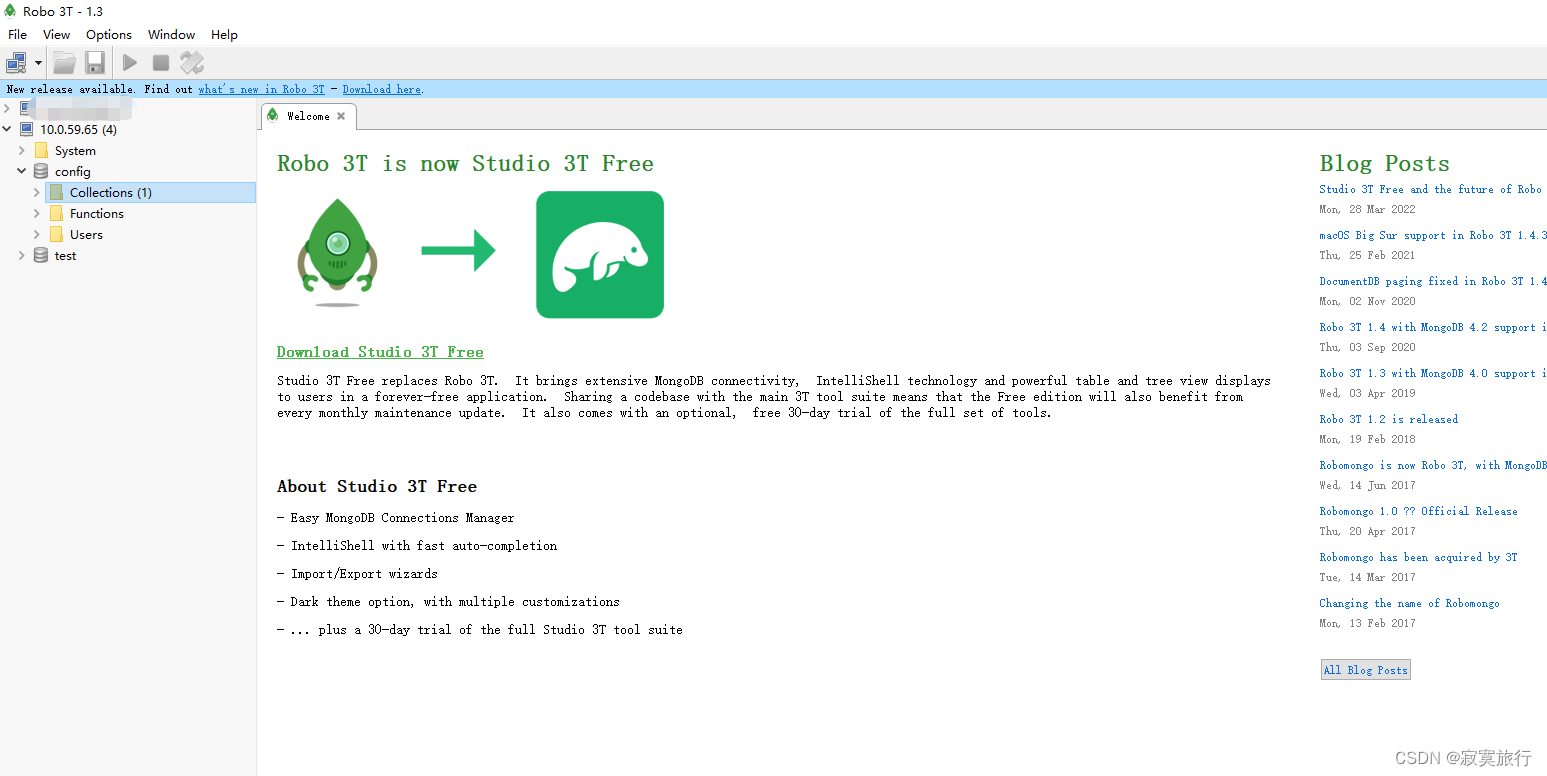
Task: Expand the test database node
Action: pyautogui.click(x=22, y=255)
